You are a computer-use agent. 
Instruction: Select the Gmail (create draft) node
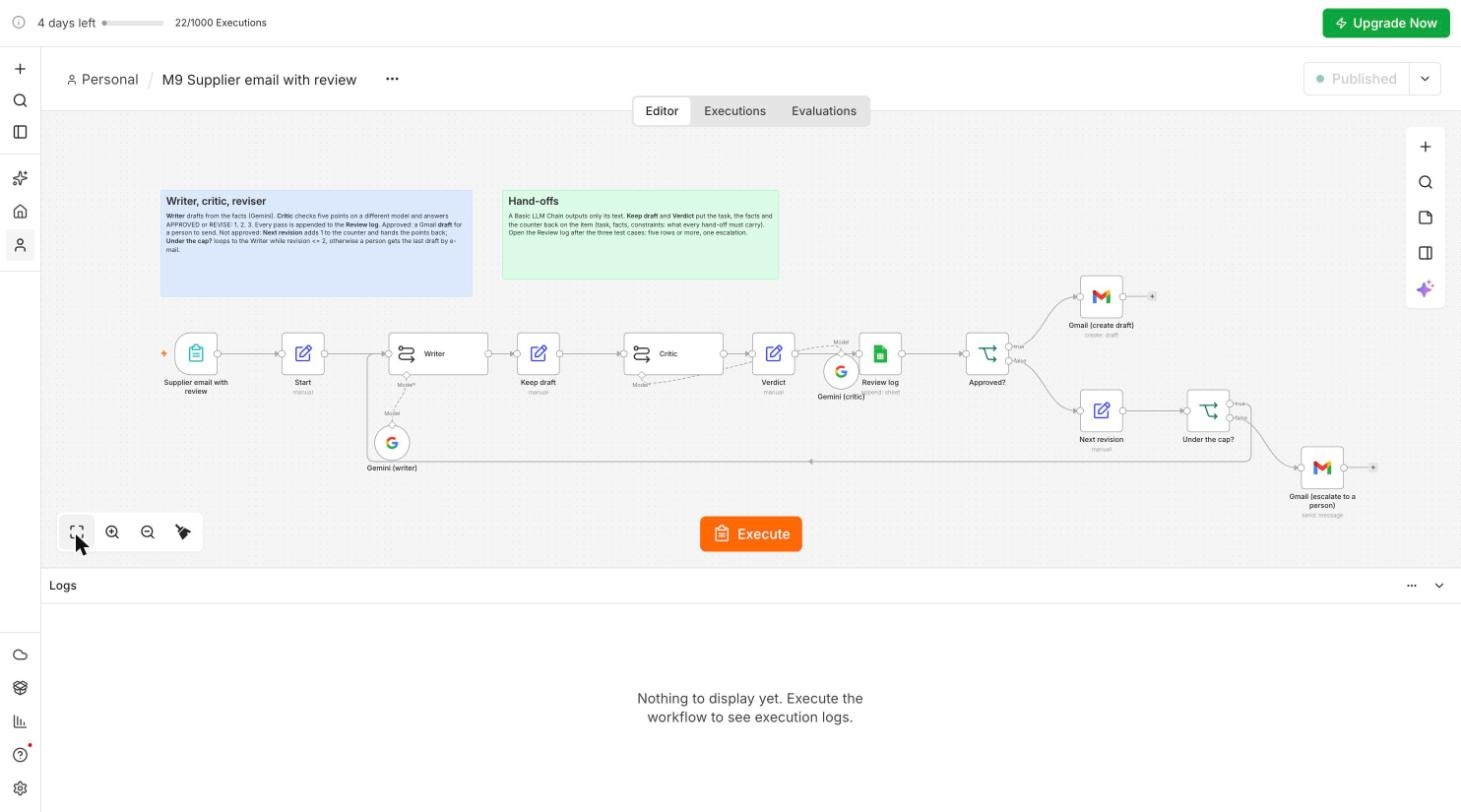(1101, 297)
